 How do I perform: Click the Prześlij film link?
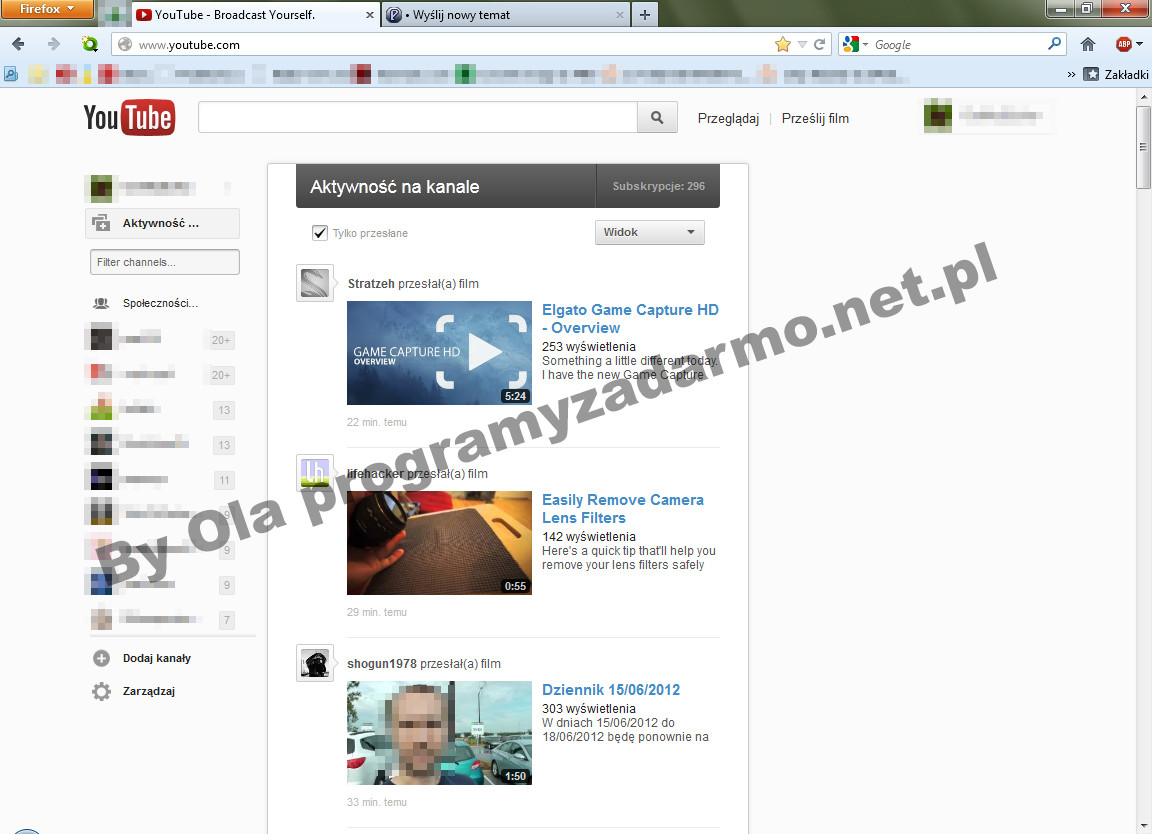point(815,118)
